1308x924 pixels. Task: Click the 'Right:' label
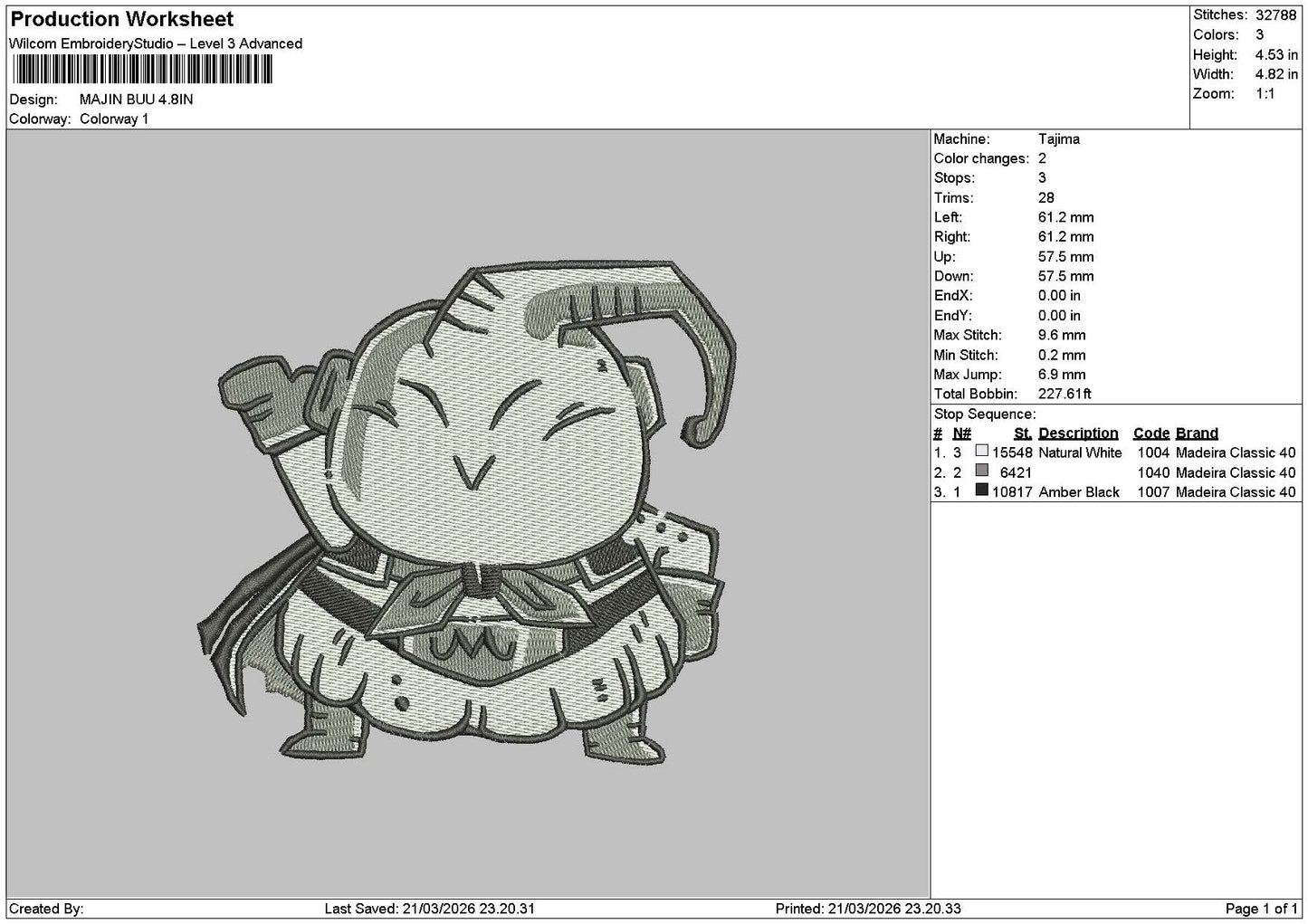click(952, 237)
